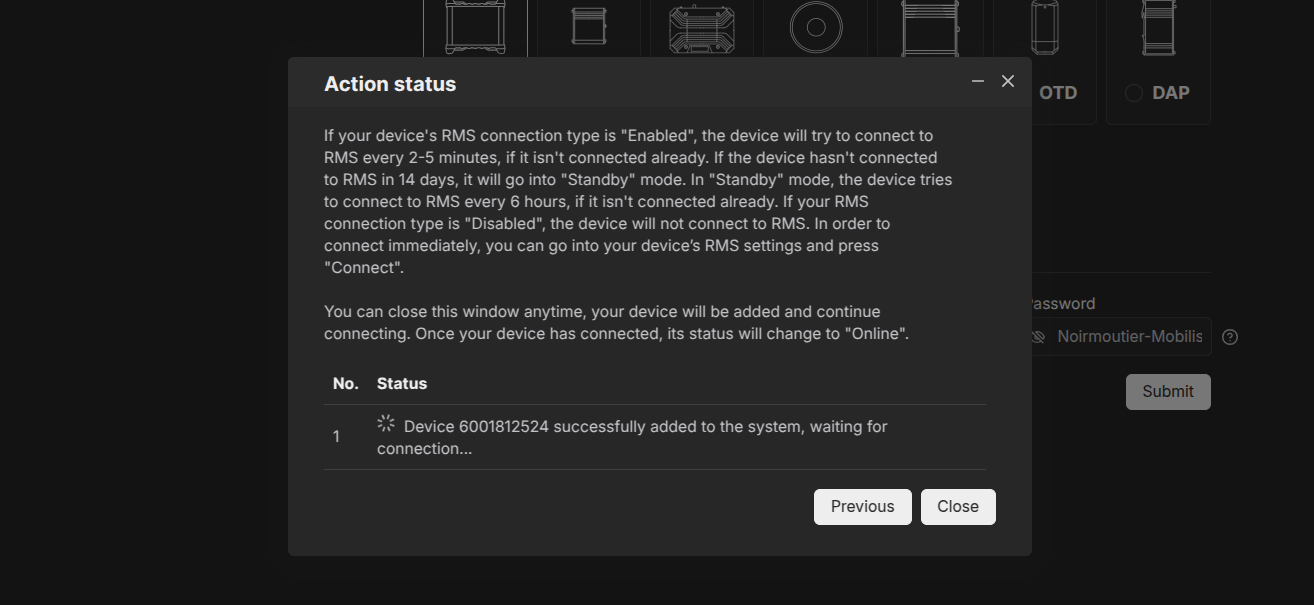Choose the OTD device type label
1314x605 pixels.
click(1058, 93)
